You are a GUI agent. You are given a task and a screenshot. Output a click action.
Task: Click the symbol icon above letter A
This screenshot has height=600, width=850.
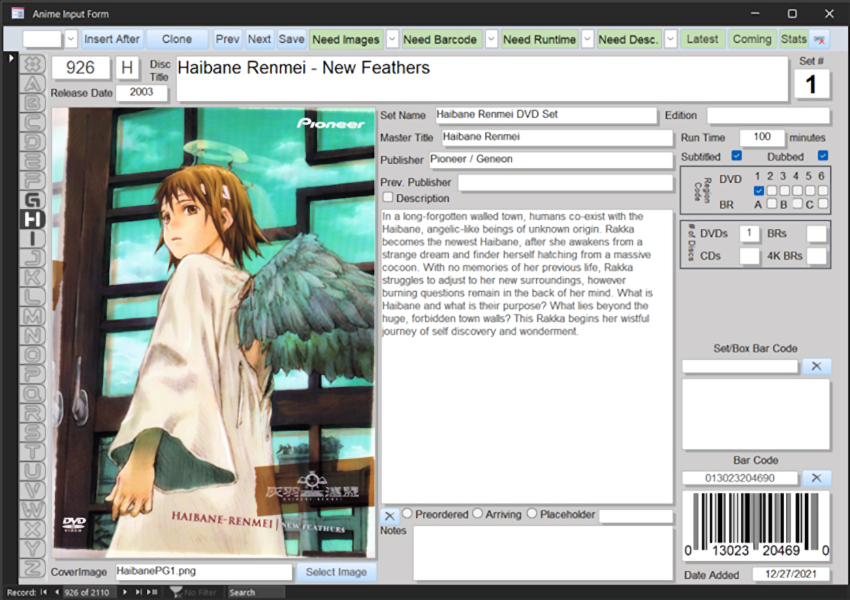pyautogui.click(x=33, y=64)
